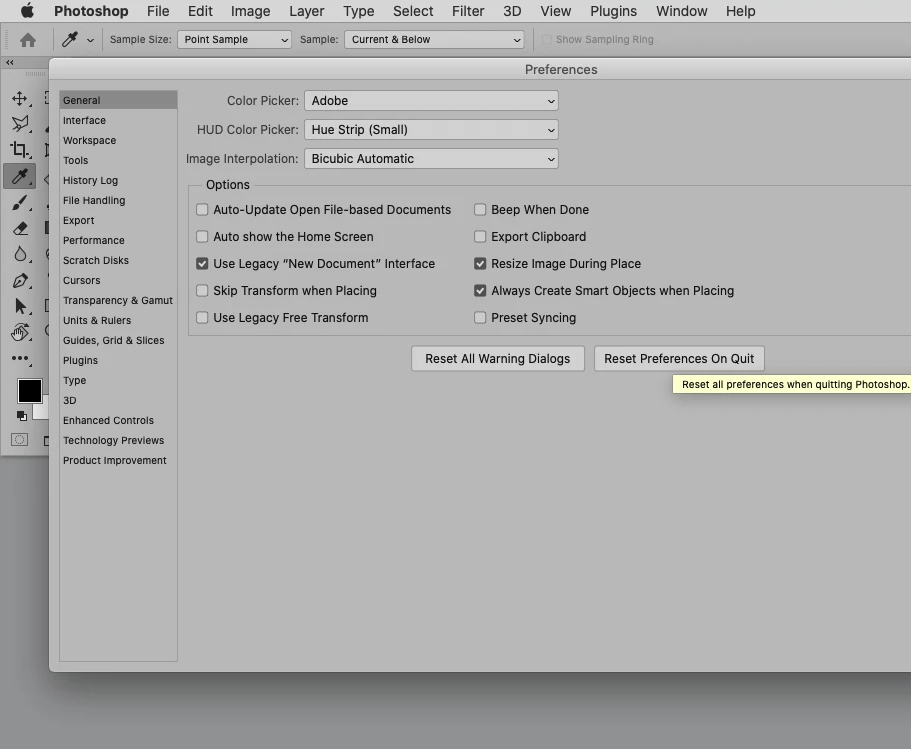911x749 pixels.
Task: Select the Polygonal Lasso tool
Action: 20,124
